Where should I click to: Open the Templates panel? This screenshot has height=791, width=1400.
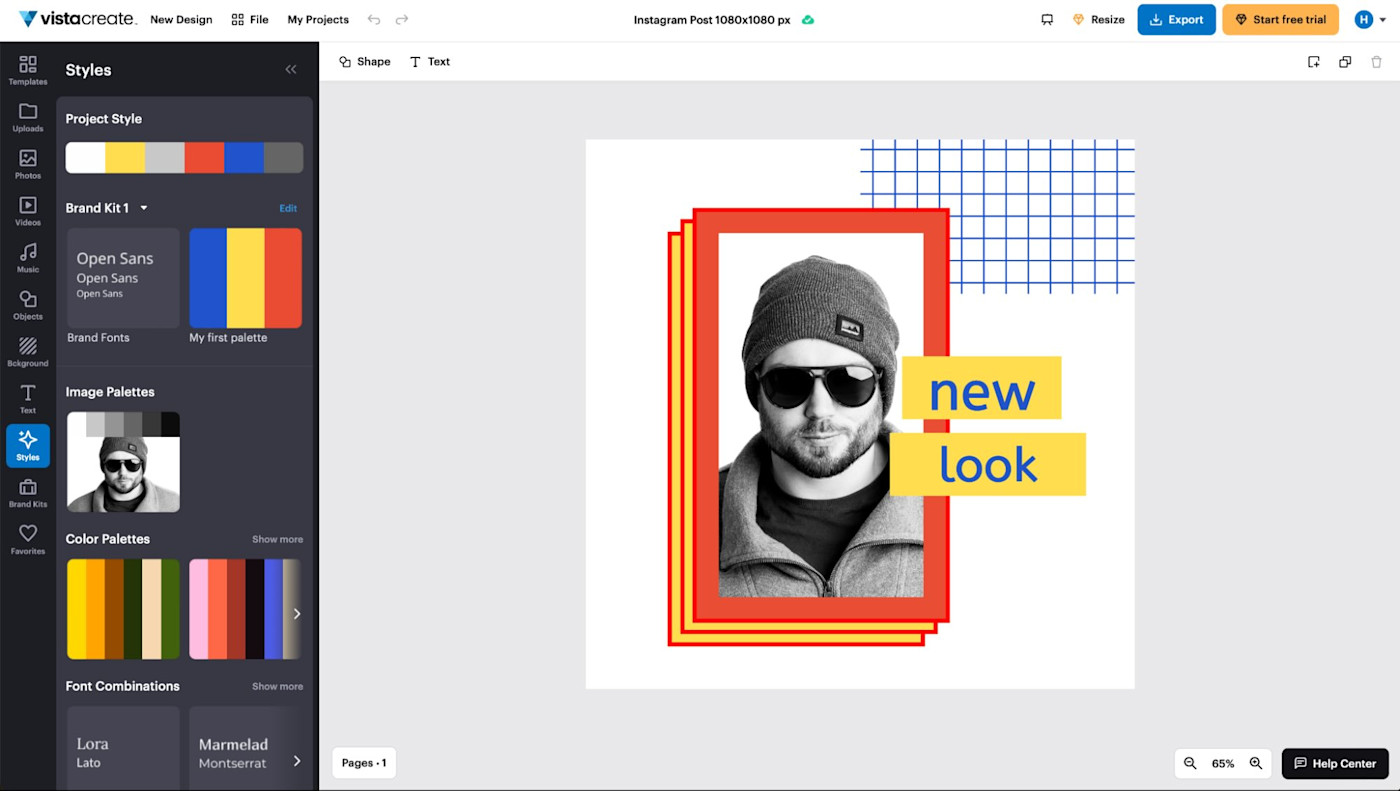click(x=28, y=70)
